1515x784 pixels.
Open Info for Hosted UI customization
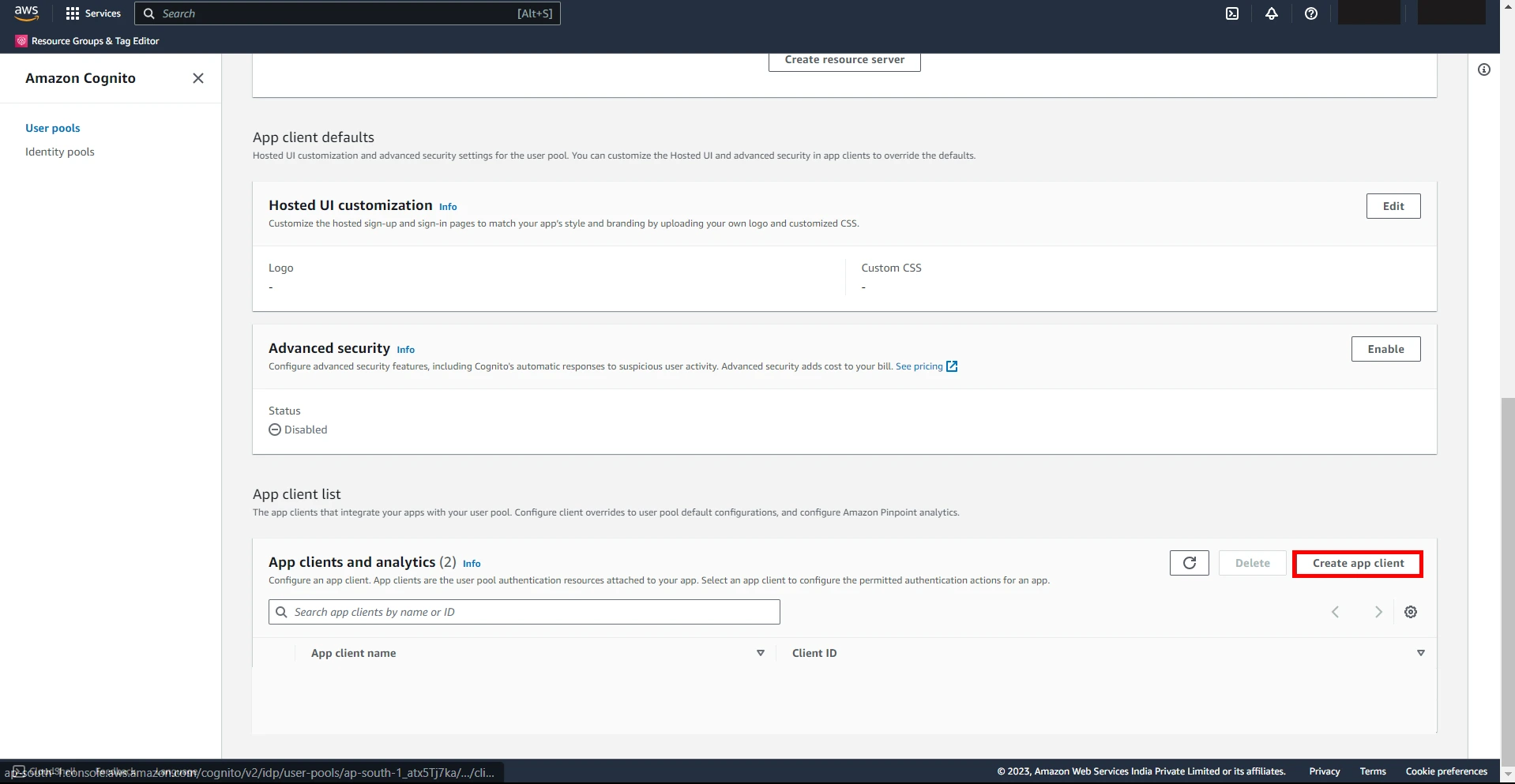[x=448, y=207]
